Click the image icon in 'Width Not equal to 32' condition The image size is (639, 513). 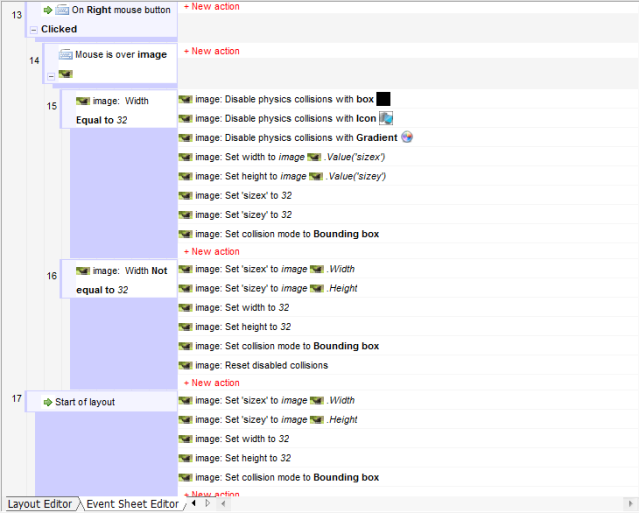coord(83,271)
